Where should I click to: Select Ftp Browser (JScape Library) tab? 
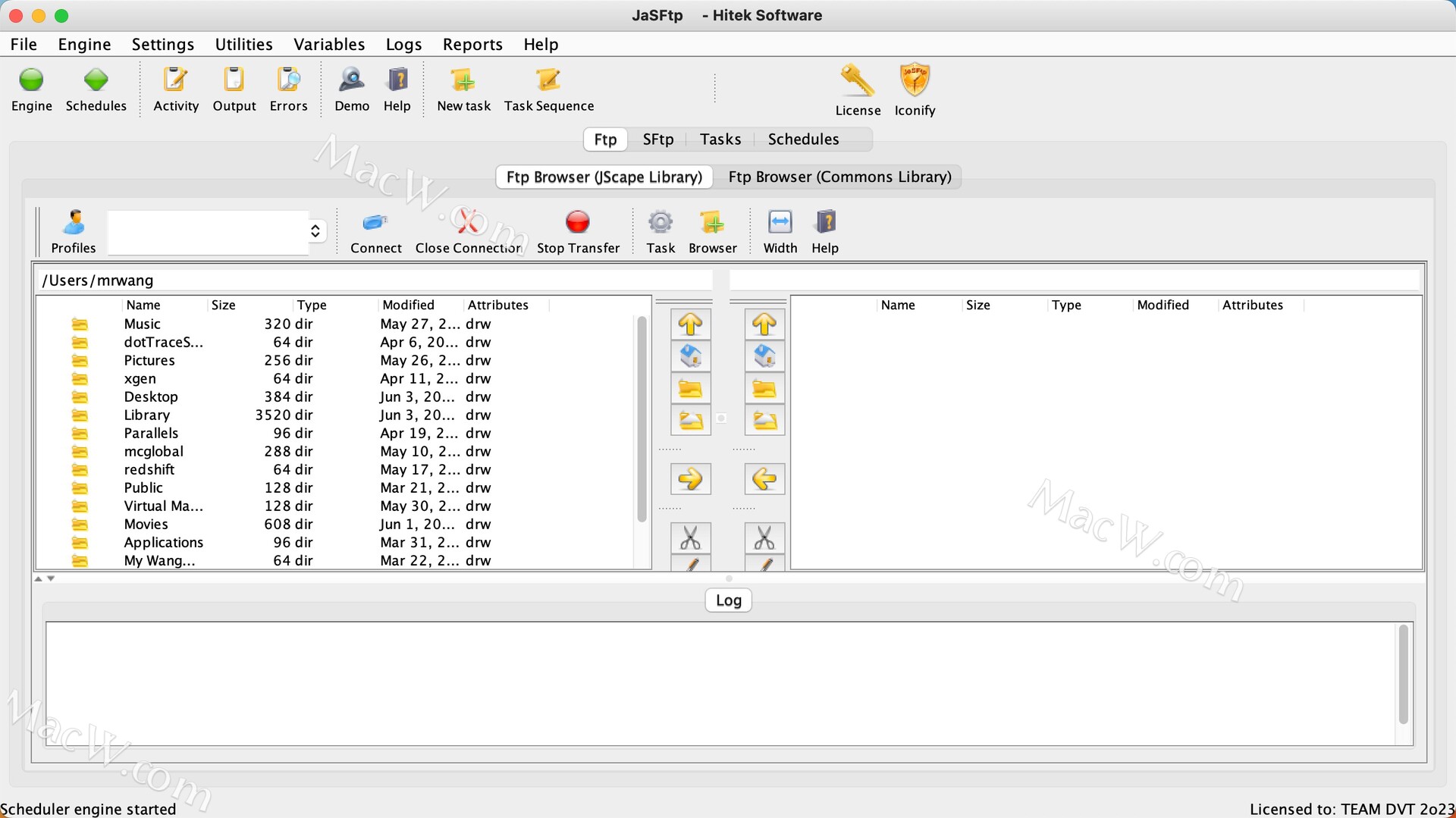click(x=604, y=177)
